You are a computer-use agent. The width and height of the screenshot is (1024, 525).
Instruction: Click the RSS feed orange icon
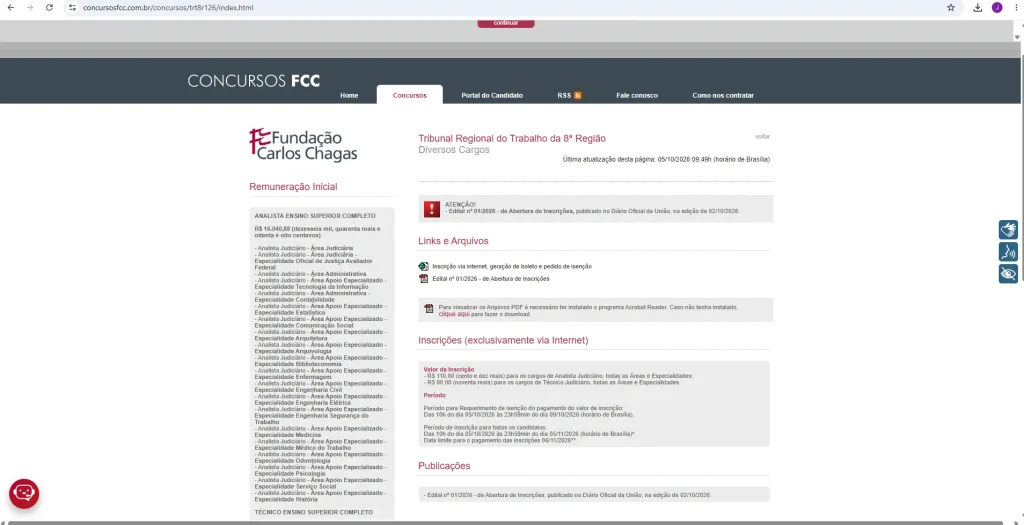578,95
